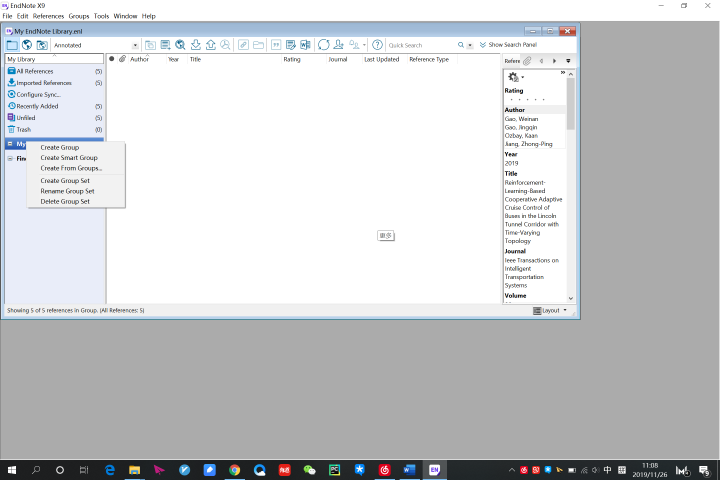Screen dimensions: 720x480
Task: Switch to Local Library Mode icon
Action: coord(12,45)
